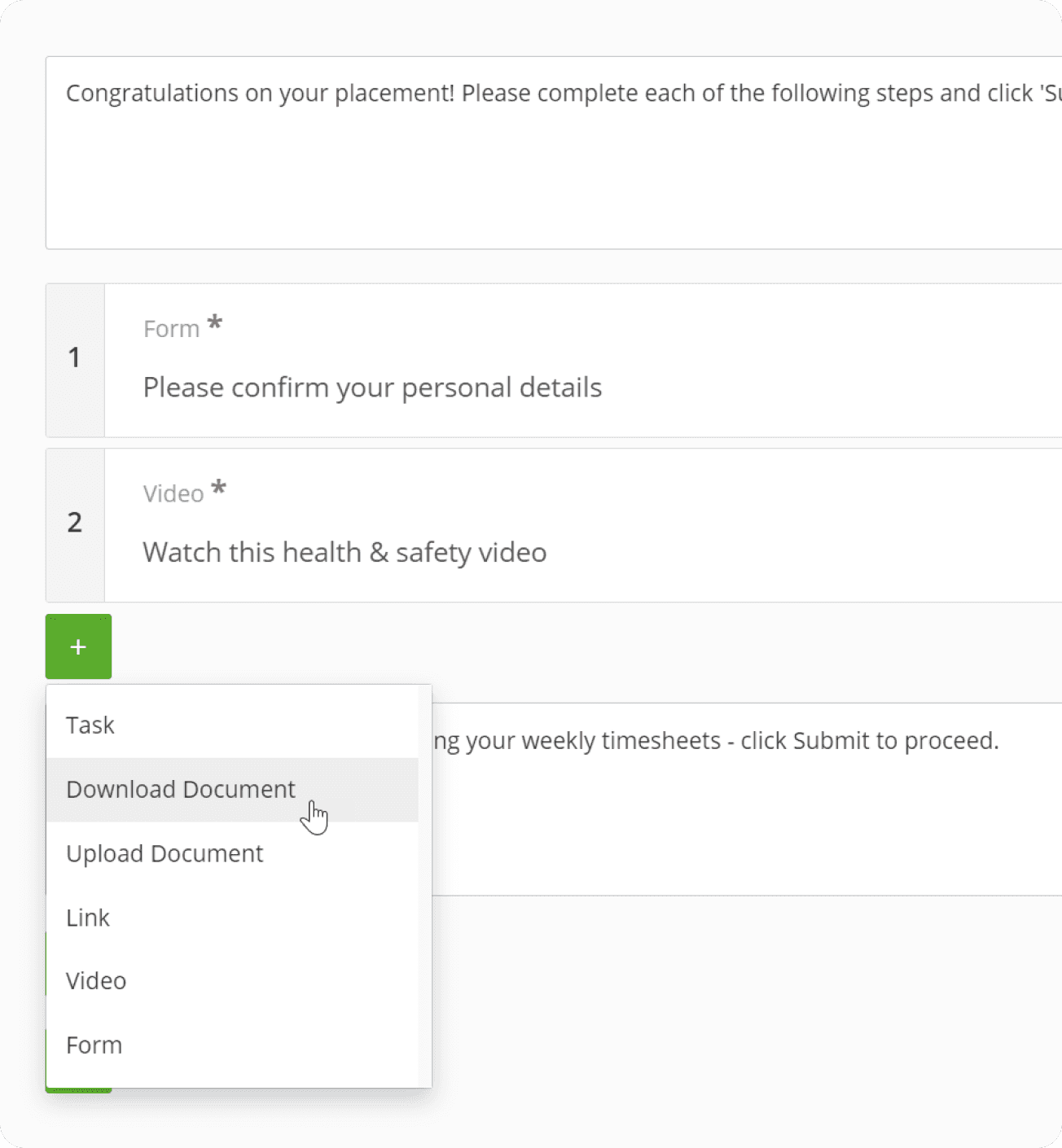Select Link from the step type menu
The image size is (1062, 1148).
(x=232, y=918)
